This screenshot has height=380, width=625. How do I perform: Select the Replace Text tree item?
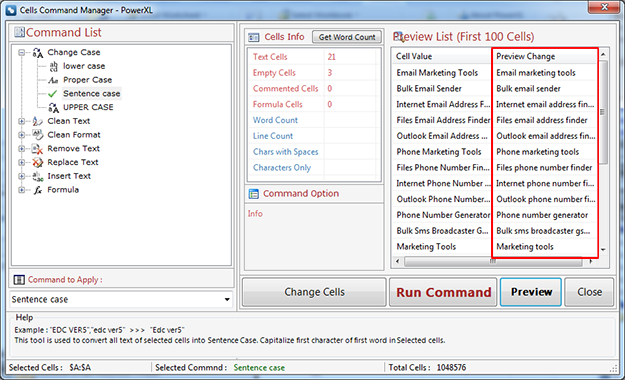tap(73, 162)
